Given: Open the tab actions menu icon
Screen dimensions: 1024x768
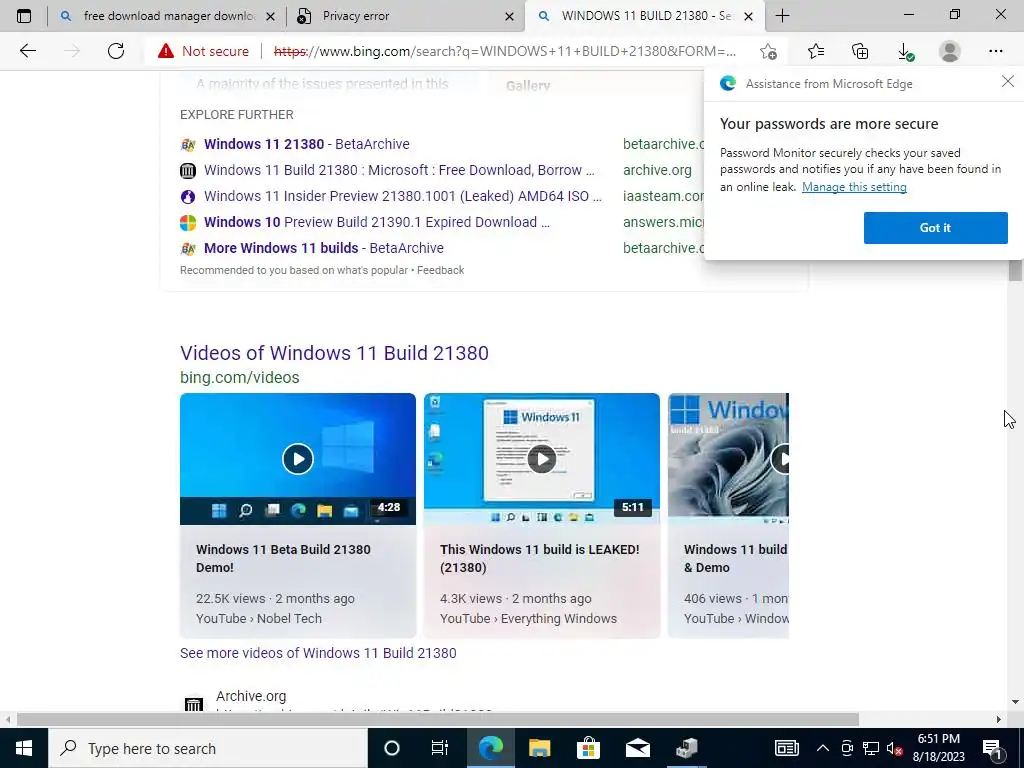Looking at the screenshot, I should [24, 16].
